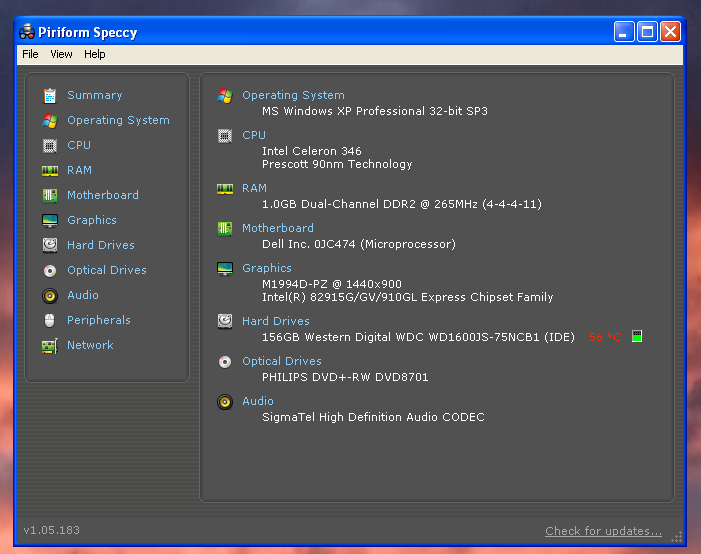This screenshot has height=554, width=701.
Task: Minimize the Speccy window
Action: pos(624,32)
